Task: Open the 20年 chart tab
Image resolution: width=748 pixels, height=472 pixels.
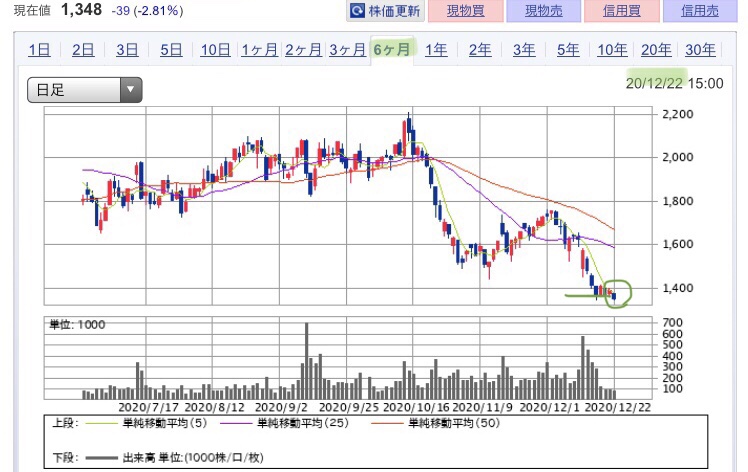Action: tap(656, 50)
